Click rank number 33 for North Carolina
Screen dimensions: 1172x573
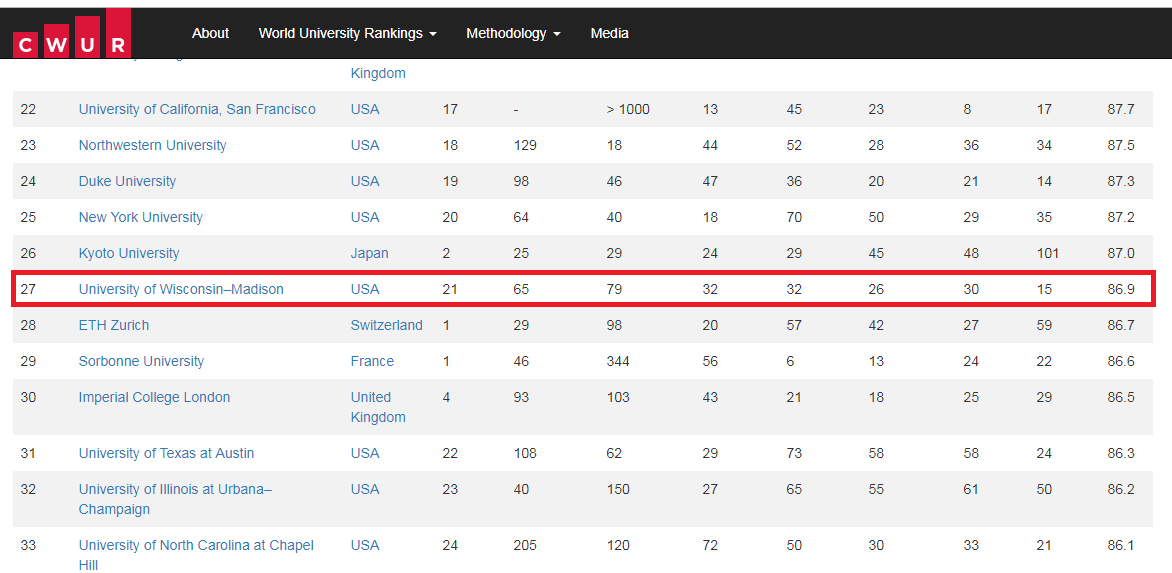point(28,545)
